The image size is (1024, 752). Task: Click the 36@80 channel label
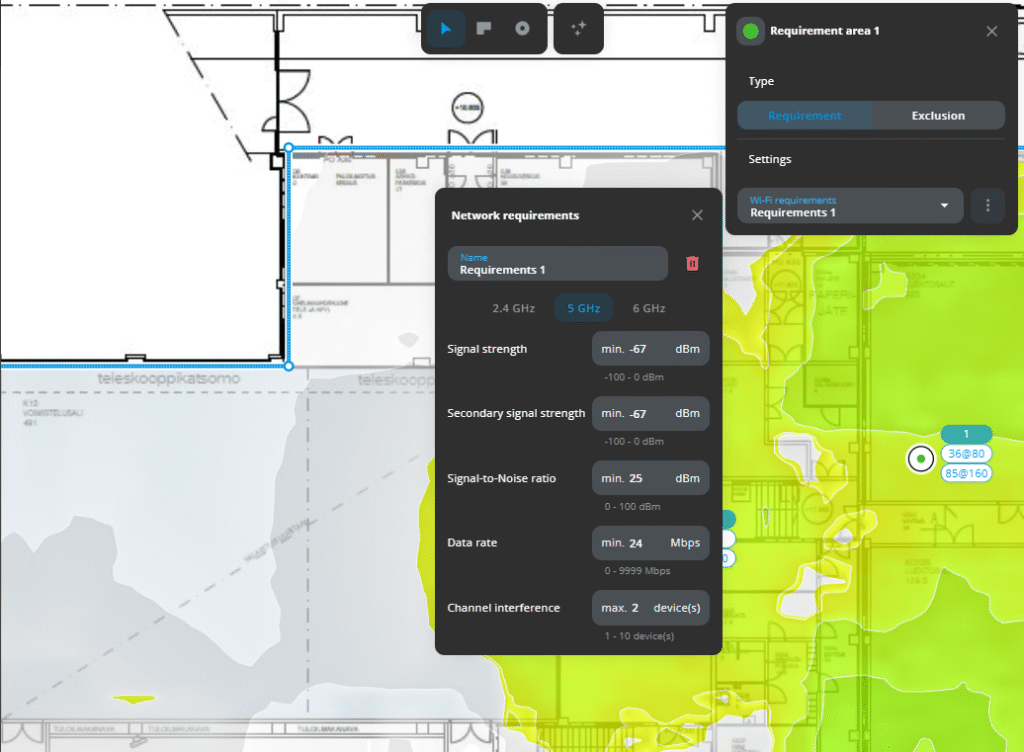[966, 453]
